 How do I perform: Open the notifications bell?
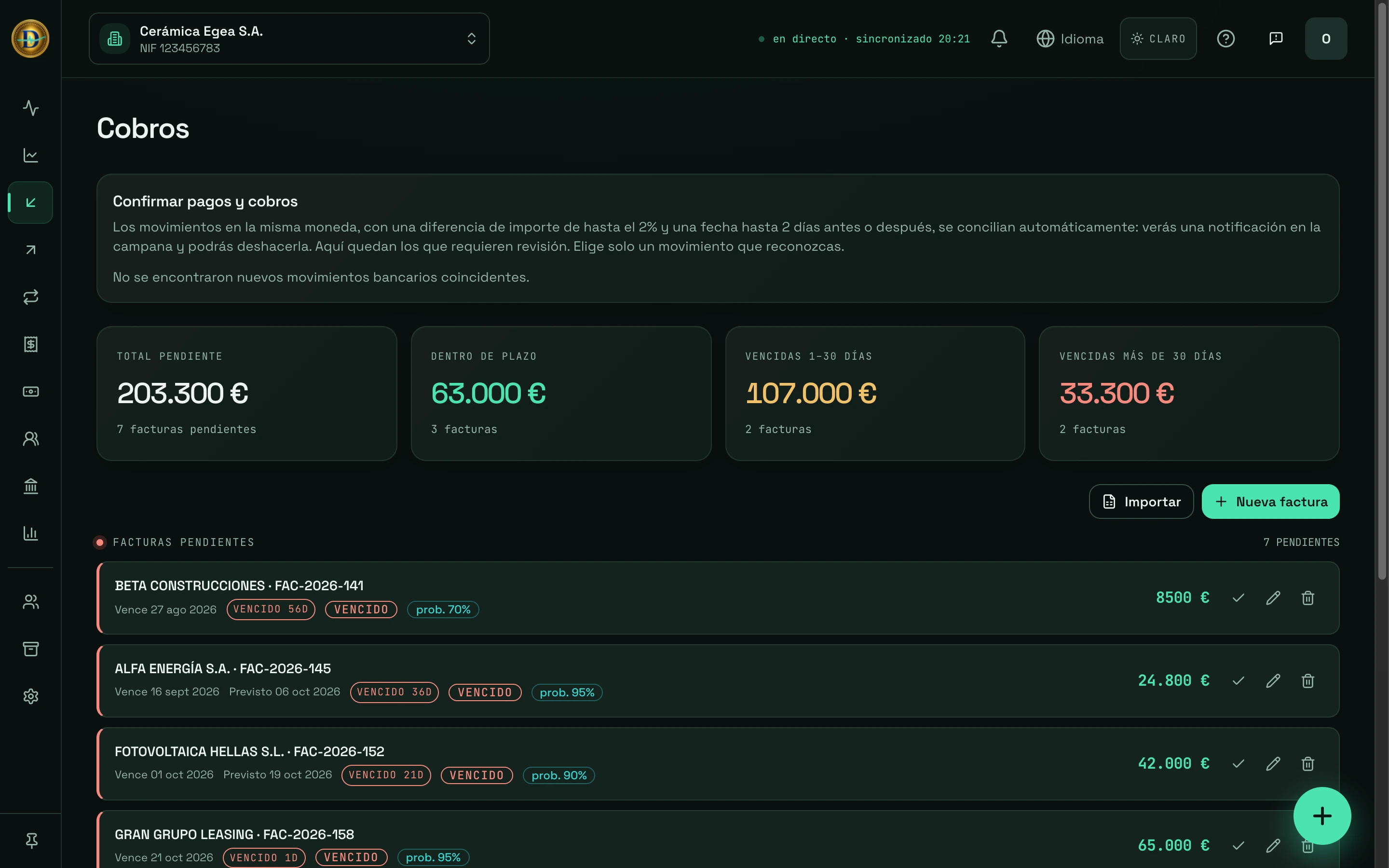pos(999,39)
